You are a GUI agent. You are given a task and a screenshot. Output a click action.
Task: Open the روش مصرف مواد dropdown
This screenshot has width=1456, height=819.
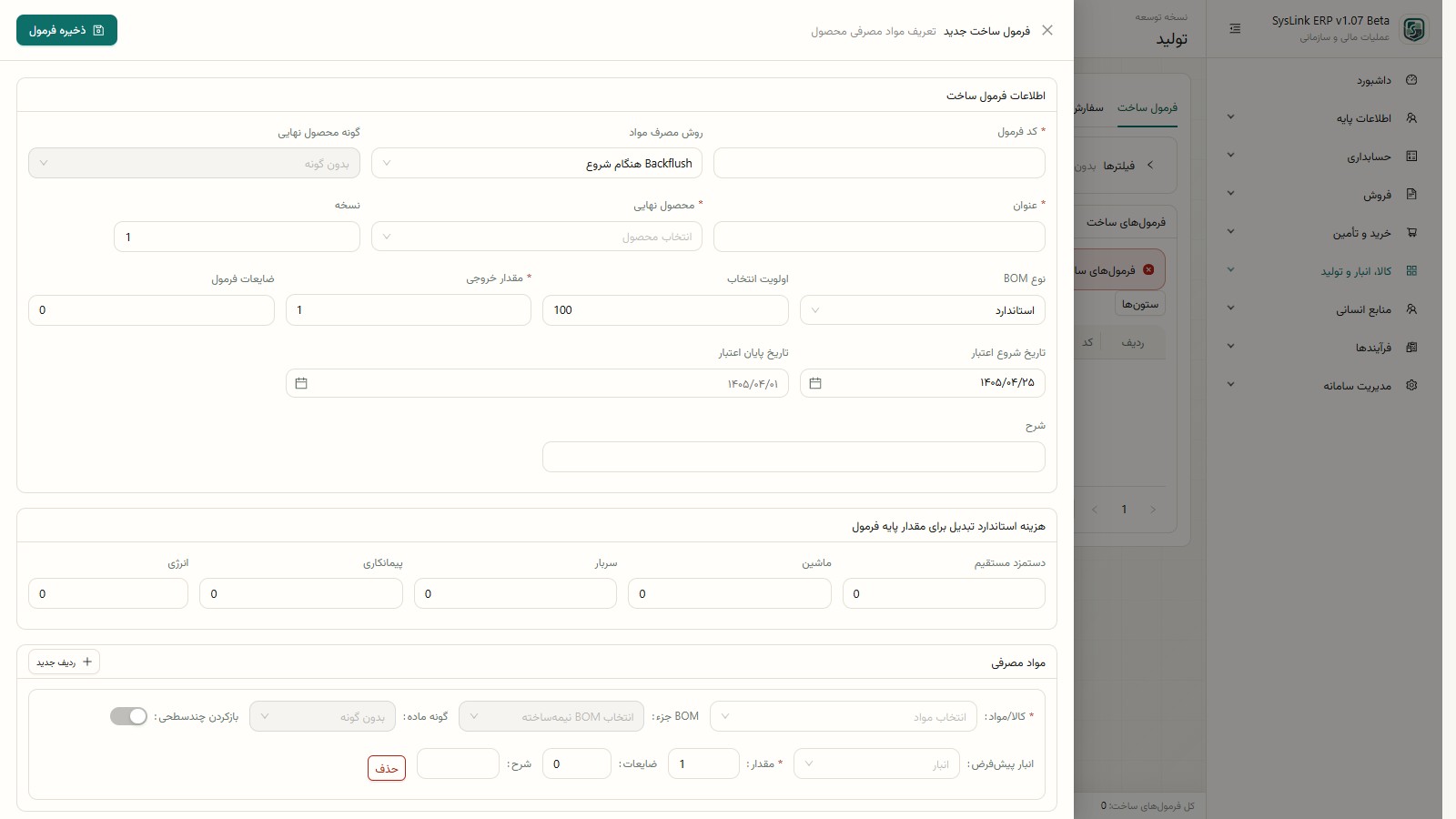(537, 164)
